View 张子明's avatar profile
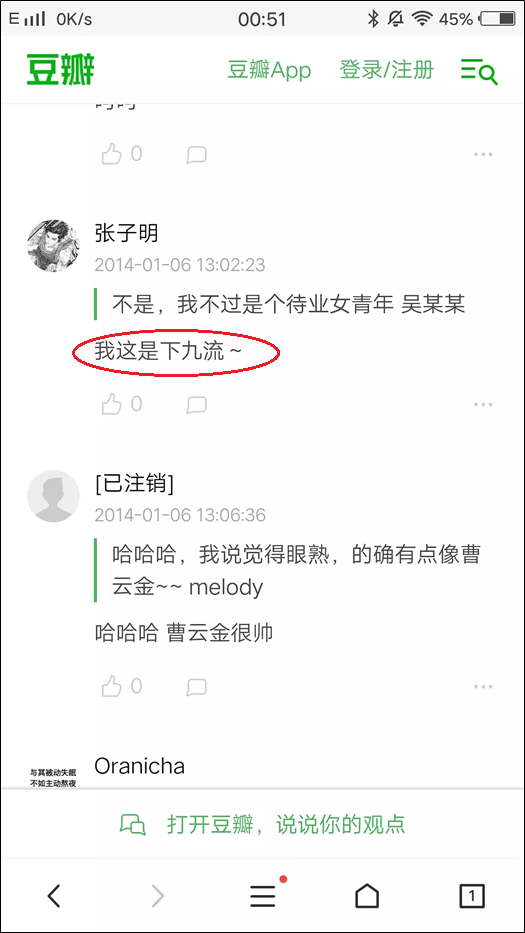This screenshot has height=933, width=525. 54,246
